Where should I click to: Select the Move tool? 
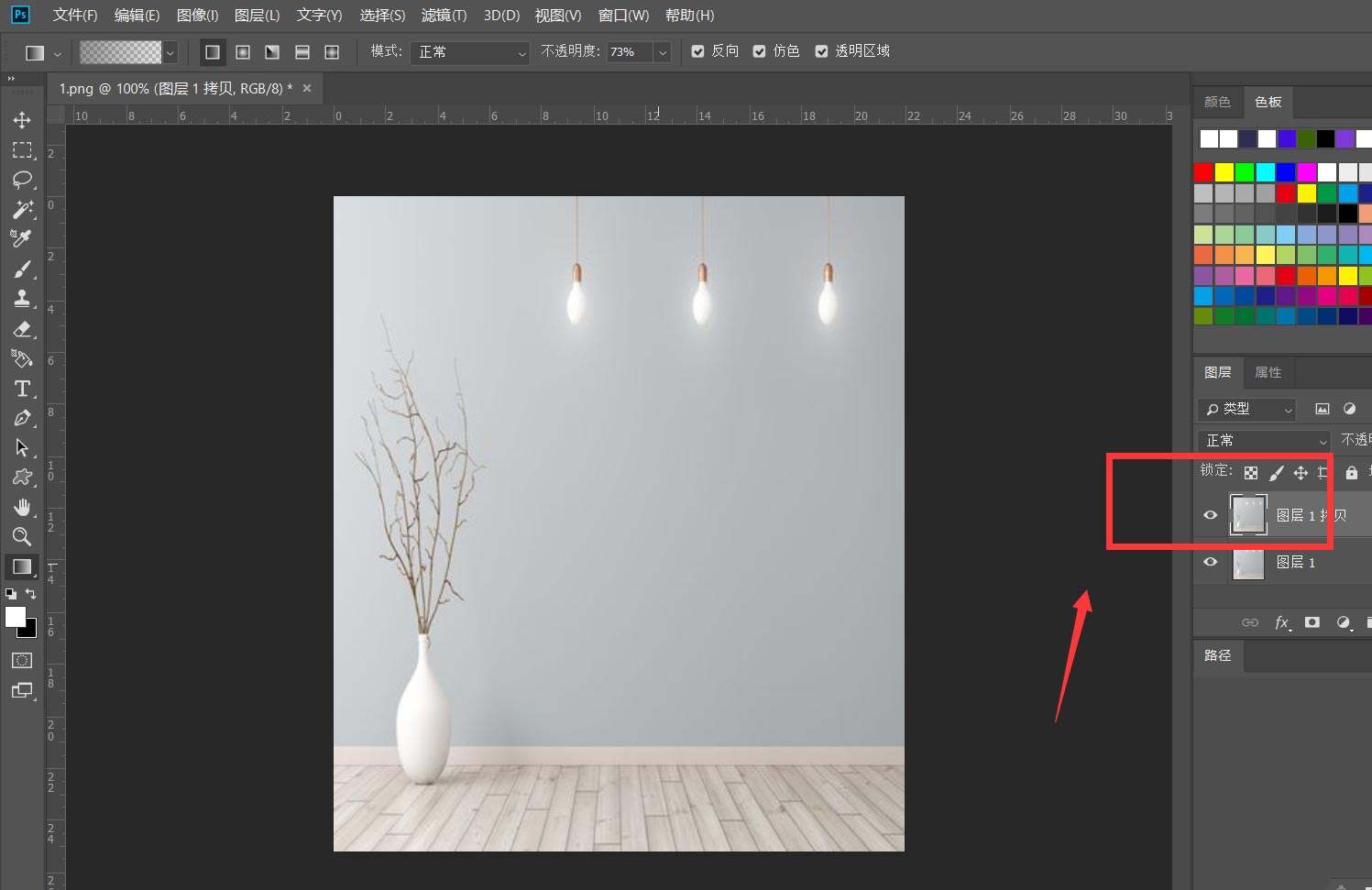click(x=22, y=120)
